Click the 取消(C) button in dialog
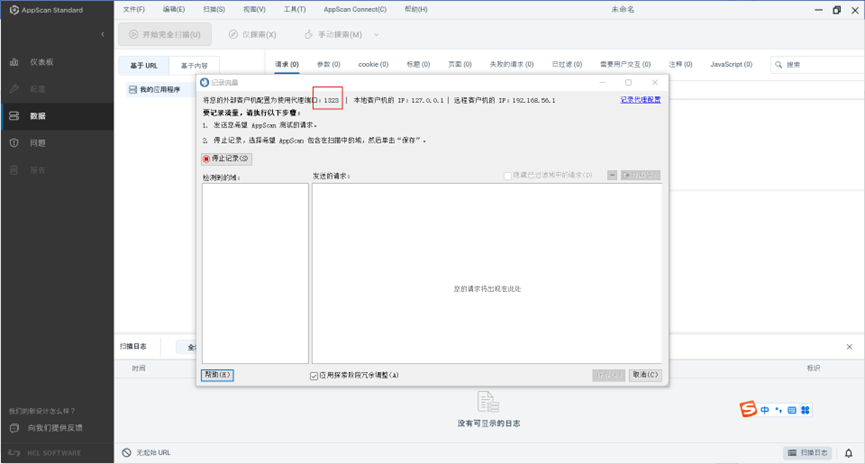This screenshot has width=865, height=464. point(645,375)
